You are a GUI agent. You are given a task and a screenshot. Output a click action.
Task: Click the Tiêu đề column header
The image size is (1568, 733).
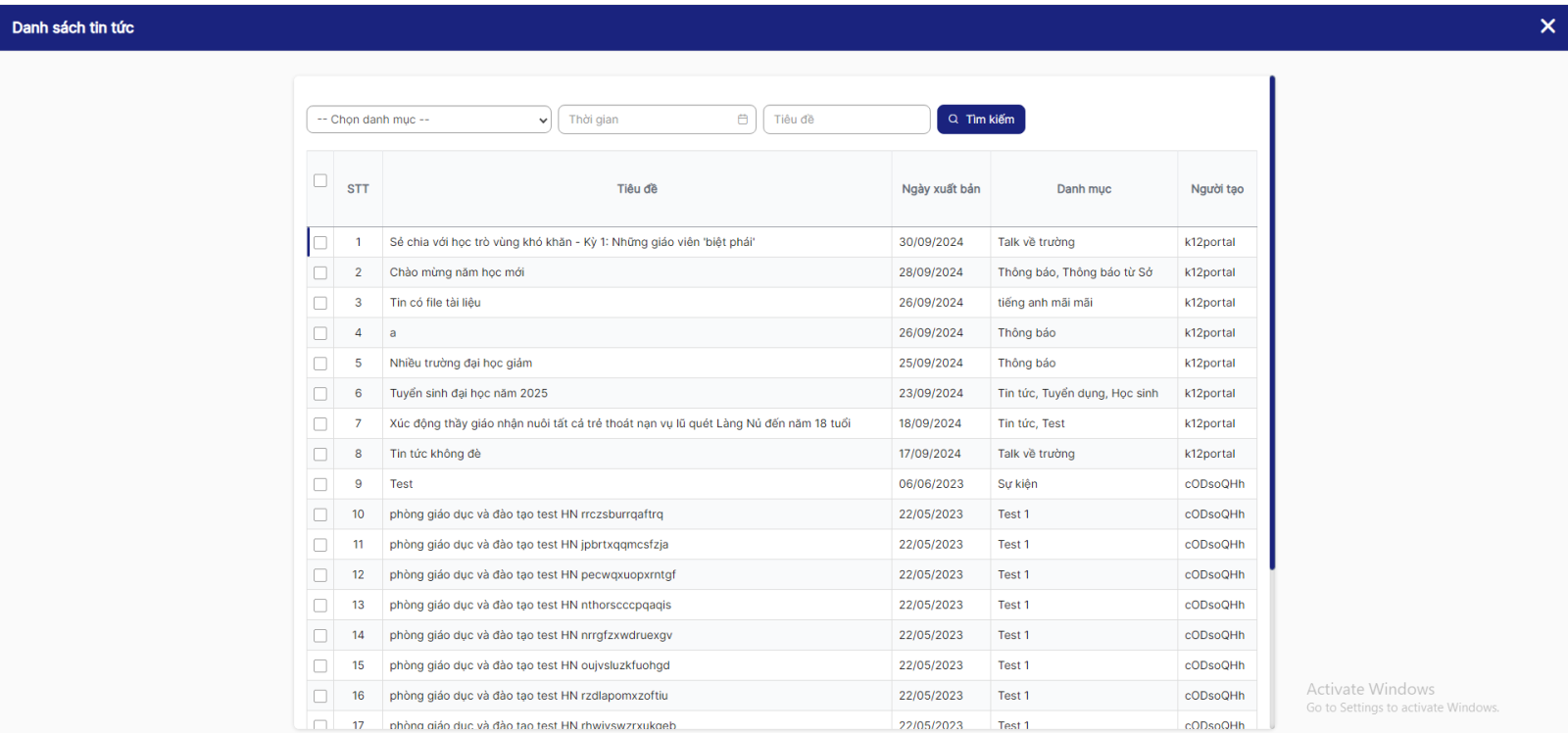637,189
